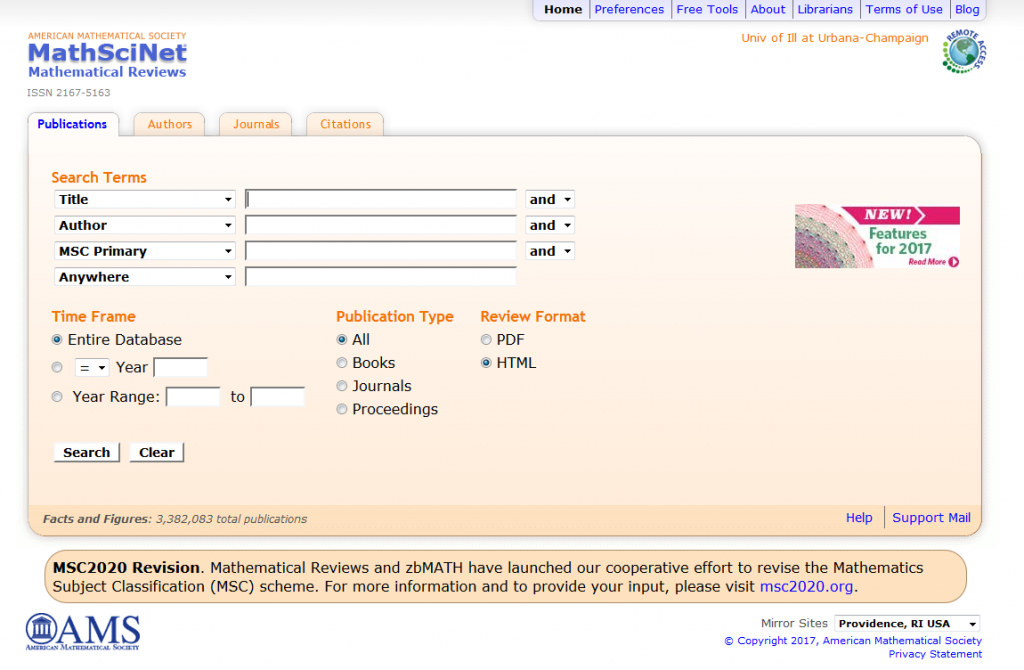Select the Year Range radio button
This screenshot has height=670, width=1024.
click(x=57, y=397)
